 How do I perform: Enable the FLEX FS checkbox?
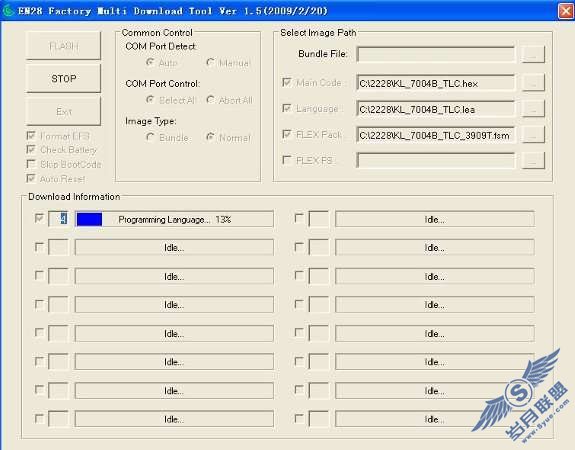tap(286, 160)
